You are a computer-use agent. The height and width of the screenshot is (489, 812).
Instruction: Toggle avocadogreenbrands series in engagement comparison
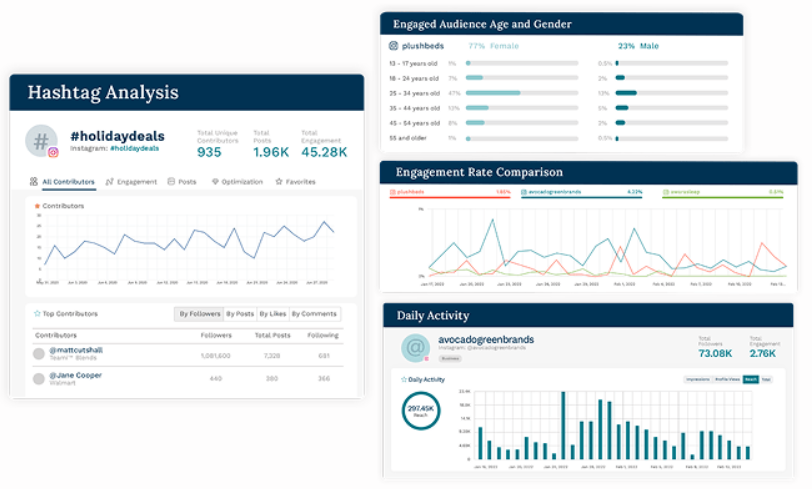coord(581,193)
